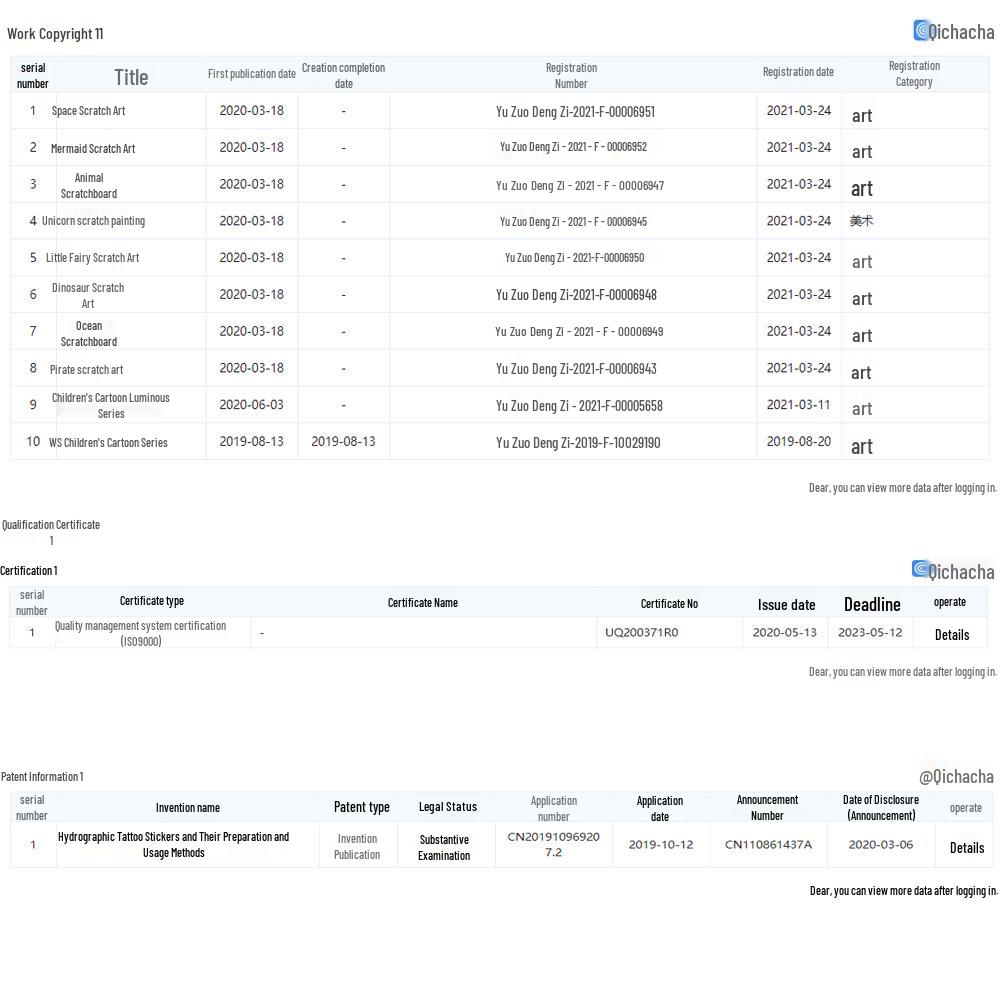This screenshot has height=1000, width=1000.
Task: Click the Registration Number column header
Action: (571, 75)
